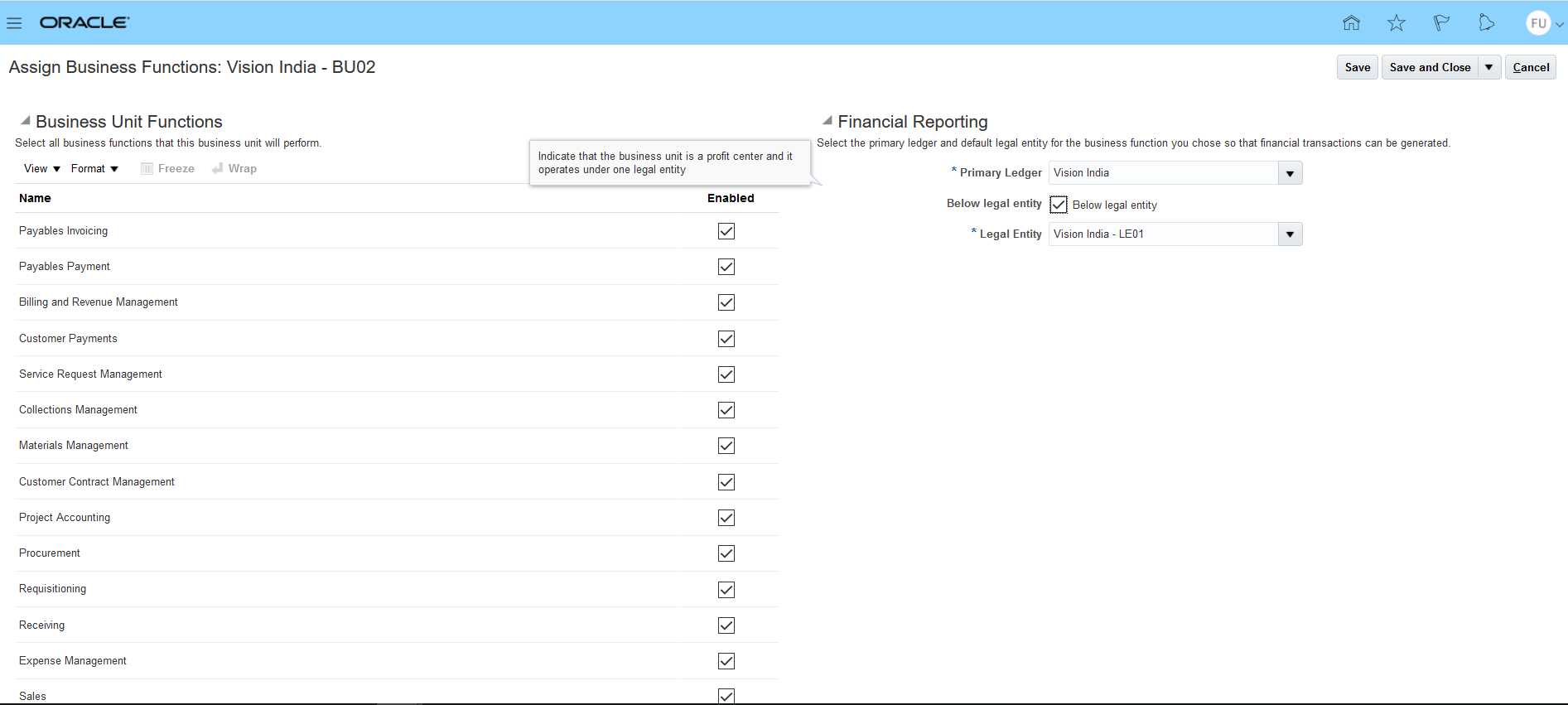Open the Format menu
The image size is (1568, 705).
point(94,168)
